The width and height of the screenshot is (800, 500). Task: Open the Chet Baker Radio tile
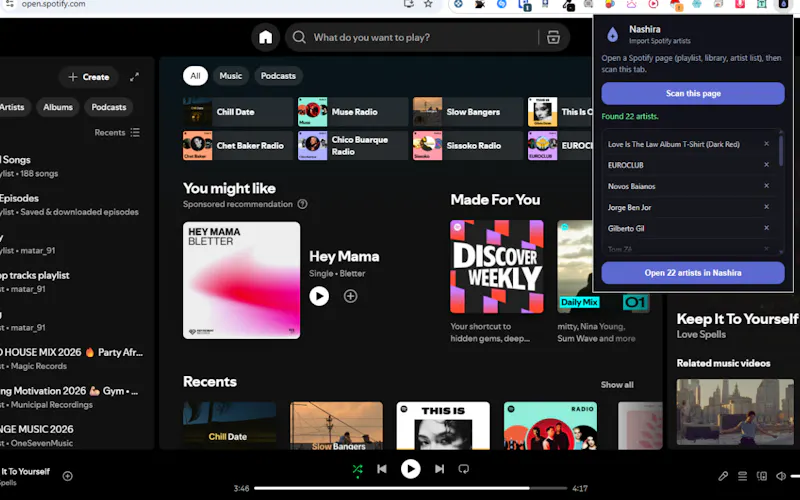pos(238,145)
